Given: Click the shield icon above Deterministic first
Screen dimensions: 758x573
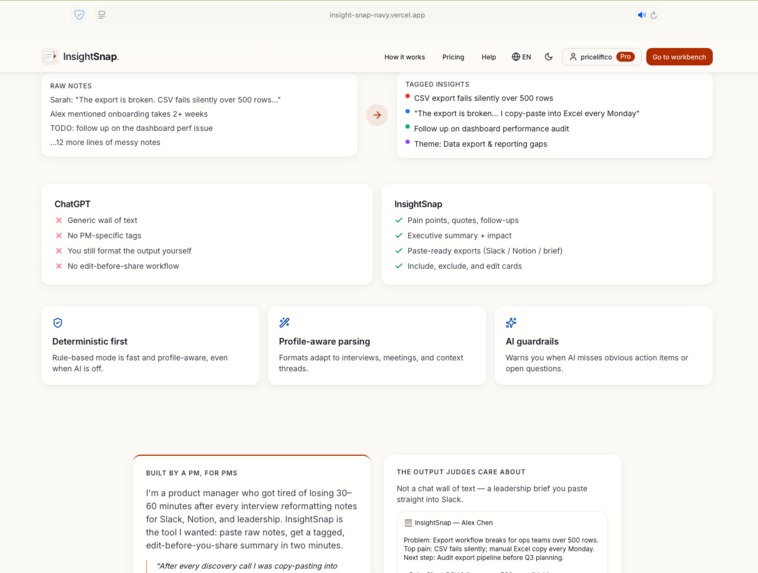Looking at the screenshot, I should point(58,323).
